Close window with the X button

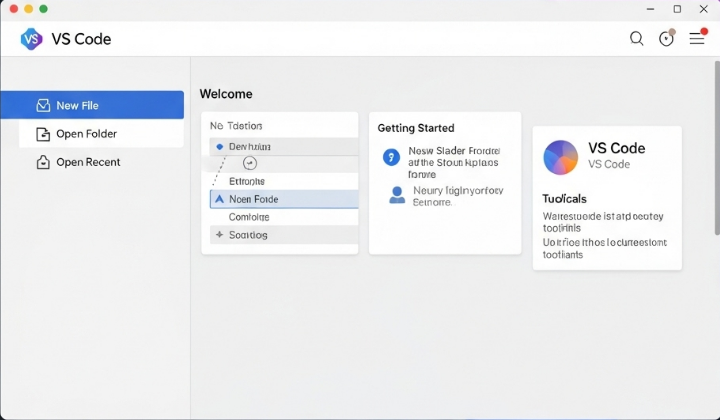703,9
